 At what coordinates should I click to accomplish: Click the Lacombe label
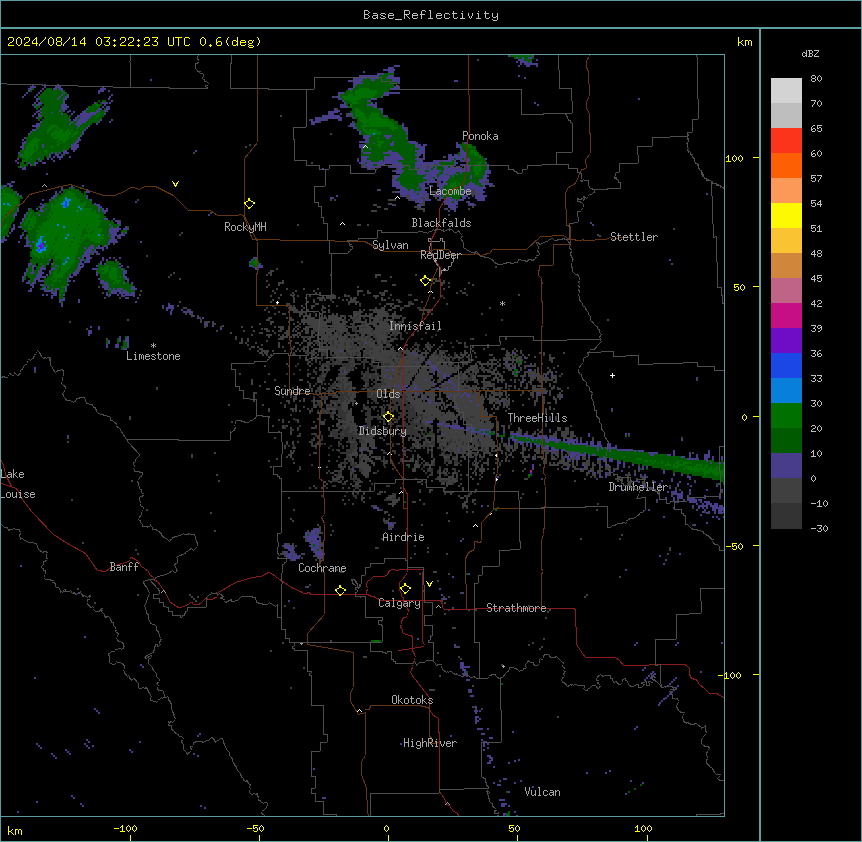tap(450, 191)
